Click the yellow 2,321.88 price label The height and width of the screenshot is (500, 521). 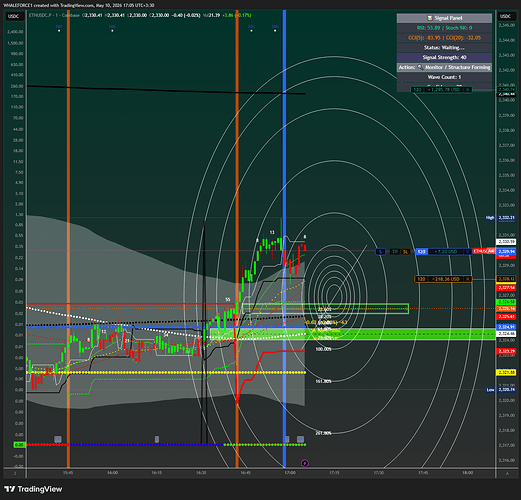[506, 372]
